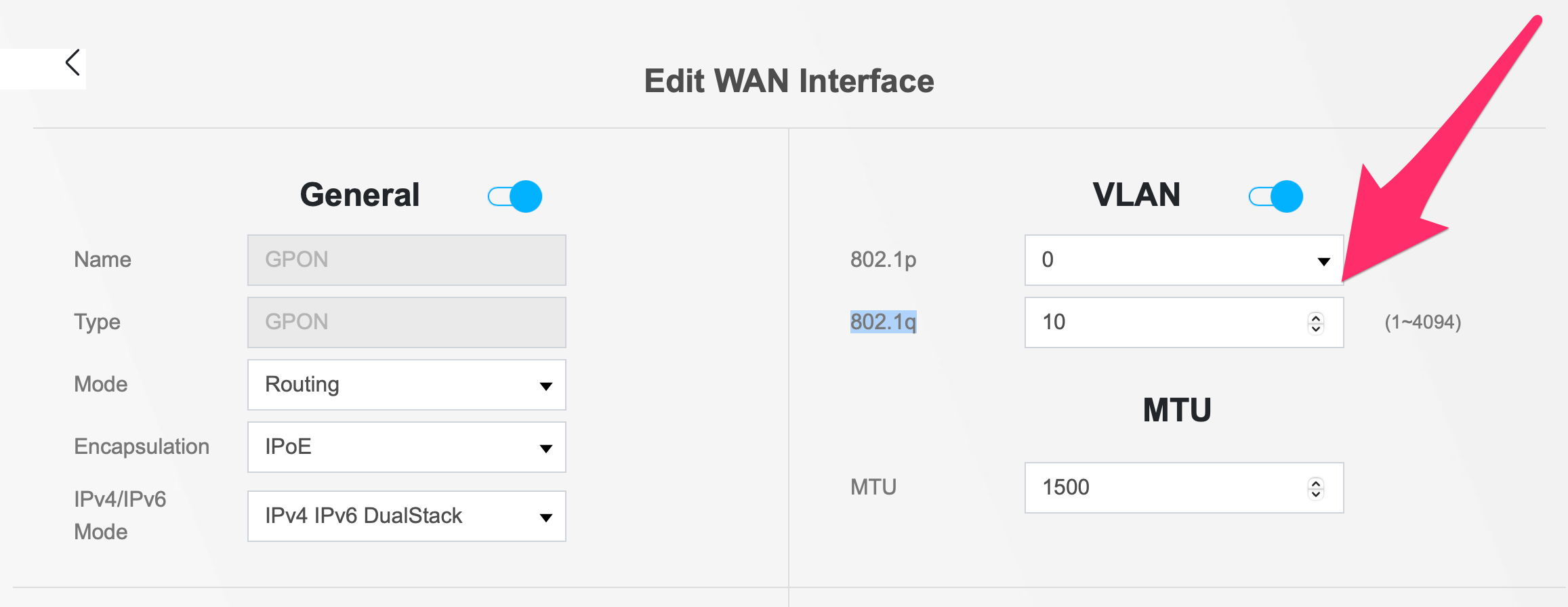Click the stepper up arrow on 802.1q field
Screen dimensions: 1568x607
point(1315,317)
